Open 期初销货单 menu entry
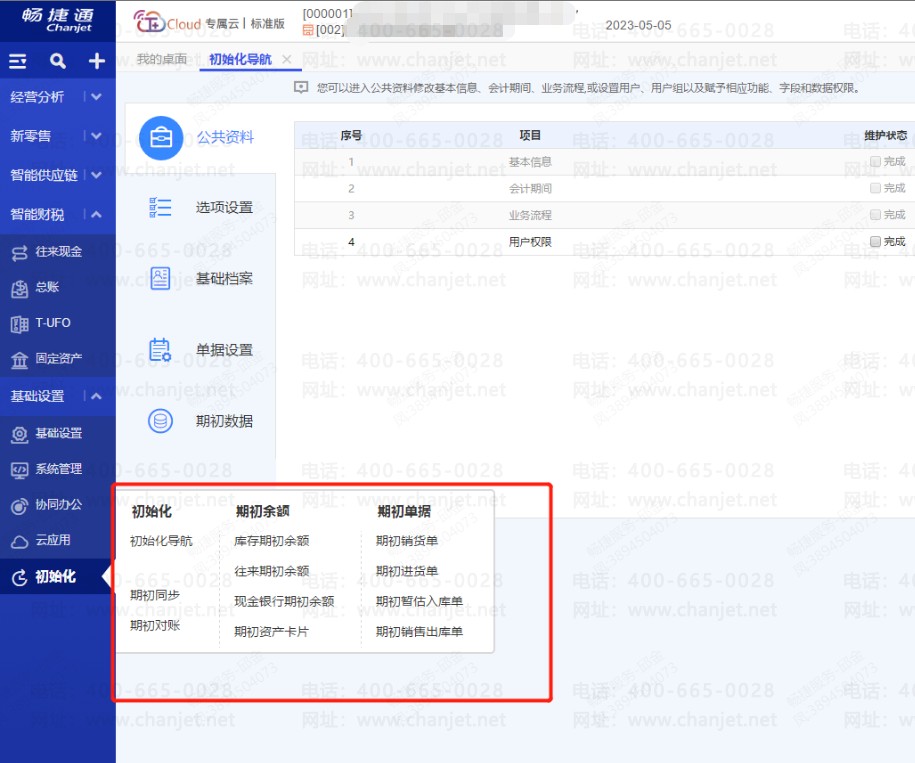This screenshot has height=763, width=915. pyautogui.click(x=407, y=541)
